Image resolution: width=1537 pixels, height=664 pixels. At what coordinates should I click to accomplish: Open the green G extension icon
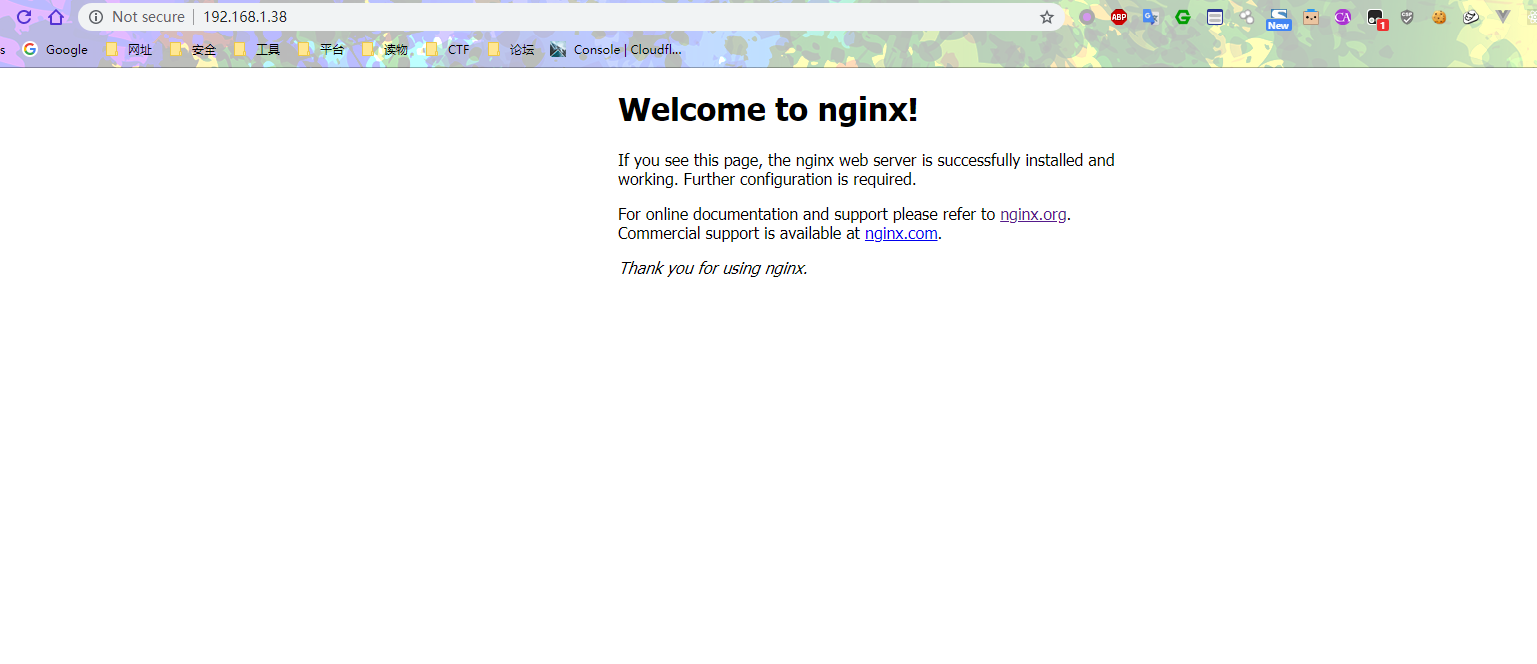click(1183, 17)
